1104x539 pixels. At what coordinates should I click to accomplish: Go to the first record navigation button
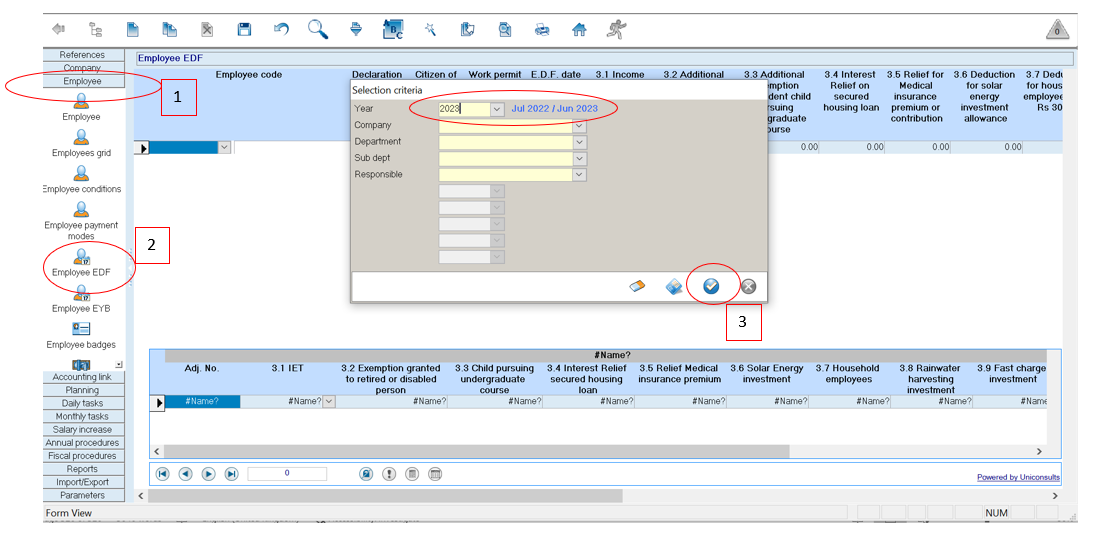click(x=162, y=474)
